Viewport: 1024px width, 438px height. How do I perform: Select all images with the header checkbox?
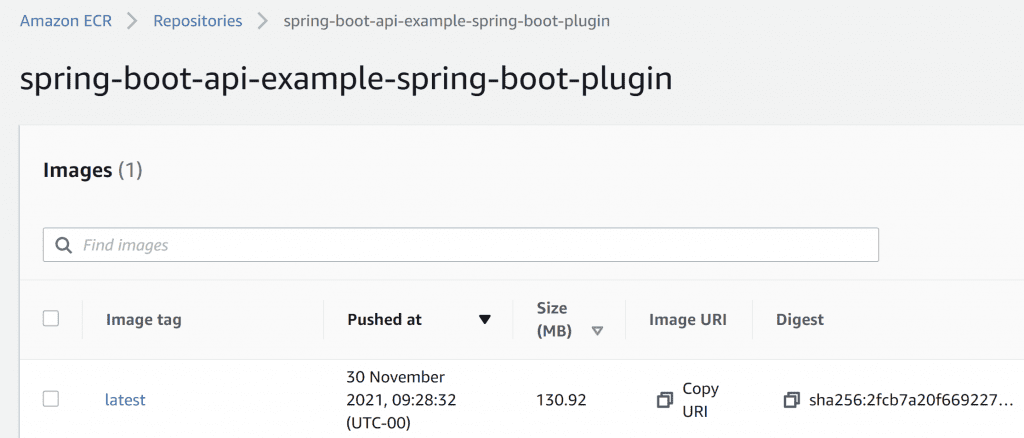click(51, 319)
